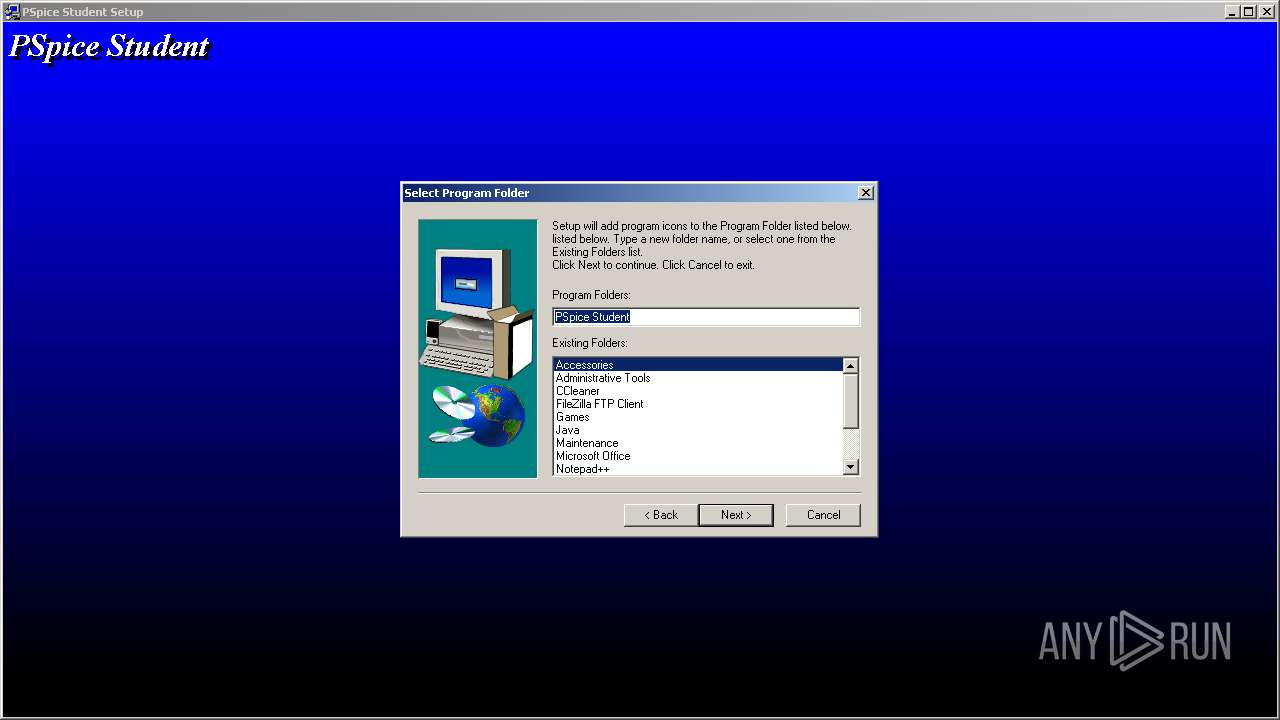Image resolution: width=1280 pixels, height=720 pixels.
Task: Click the Next button to continue
Action: tap(736, 515)
